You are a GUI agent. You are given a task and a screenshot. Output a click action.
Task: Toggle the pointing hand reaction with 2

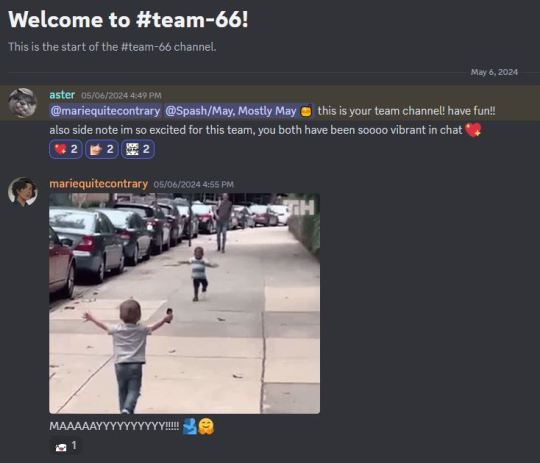pos(102,149)
